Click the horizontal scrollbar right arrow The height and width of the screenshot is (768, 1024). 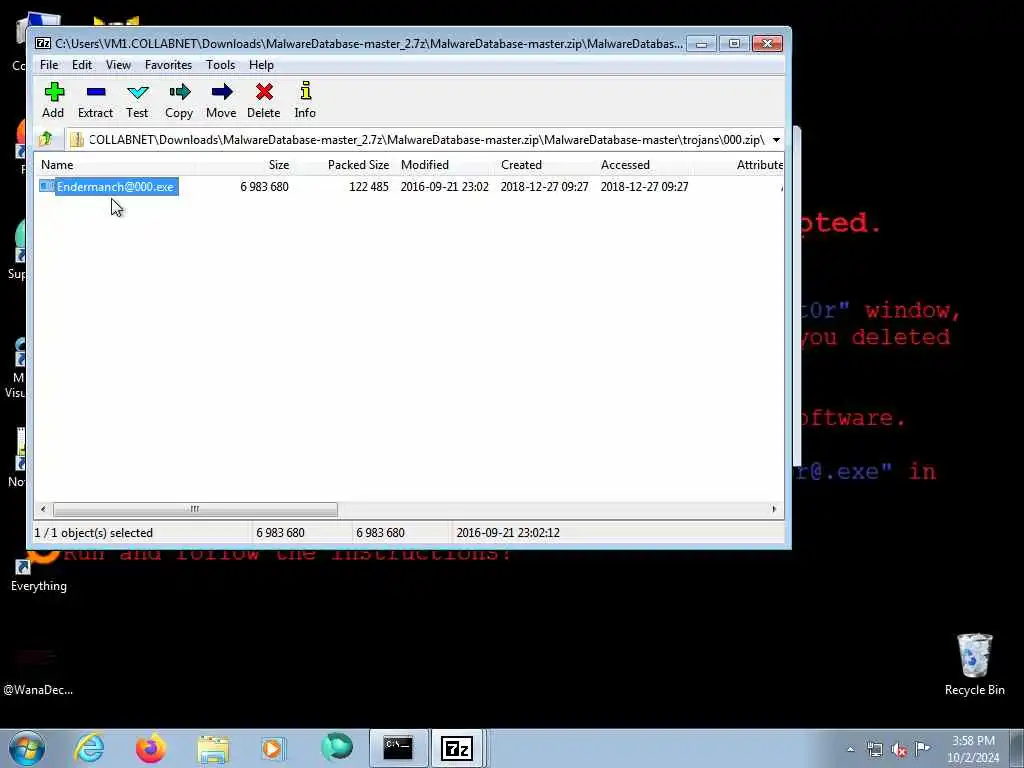click(775, 509)
